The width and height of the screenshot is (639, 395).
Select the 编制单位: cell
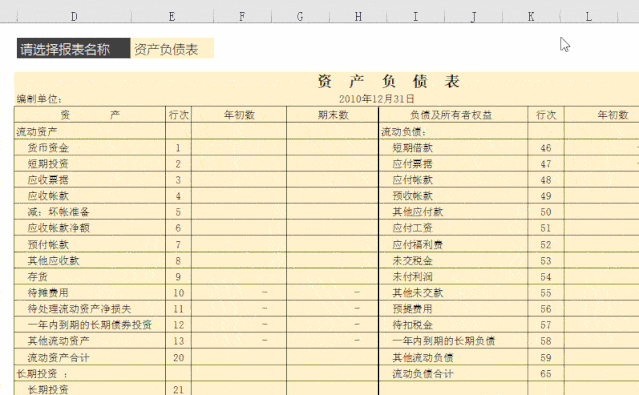point(39,99)
